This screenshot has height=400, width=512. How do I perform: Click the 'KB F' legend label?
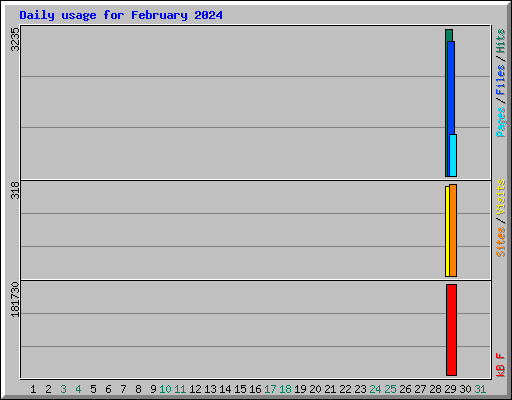coord(501,365)
